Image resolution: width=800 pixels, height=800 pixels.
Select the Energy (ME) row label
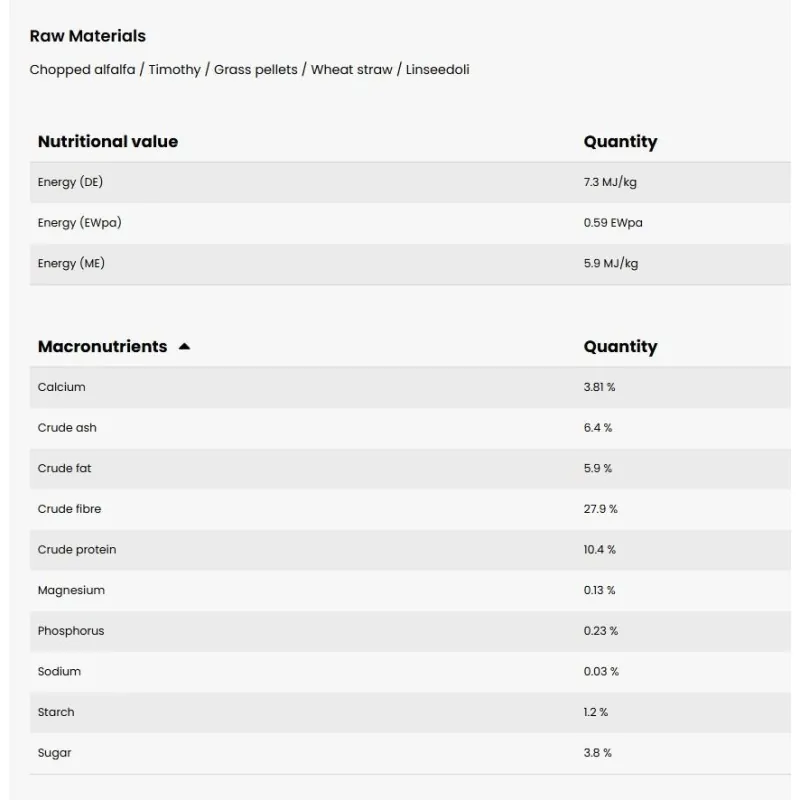click(71, 264)
